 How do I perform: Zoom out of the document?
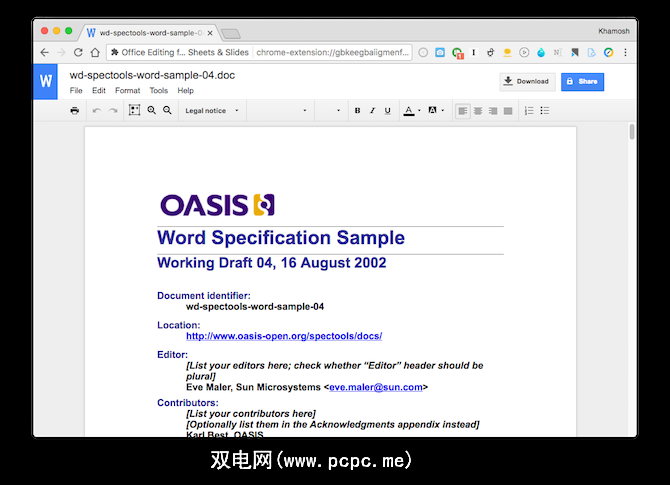click(167, 110)
